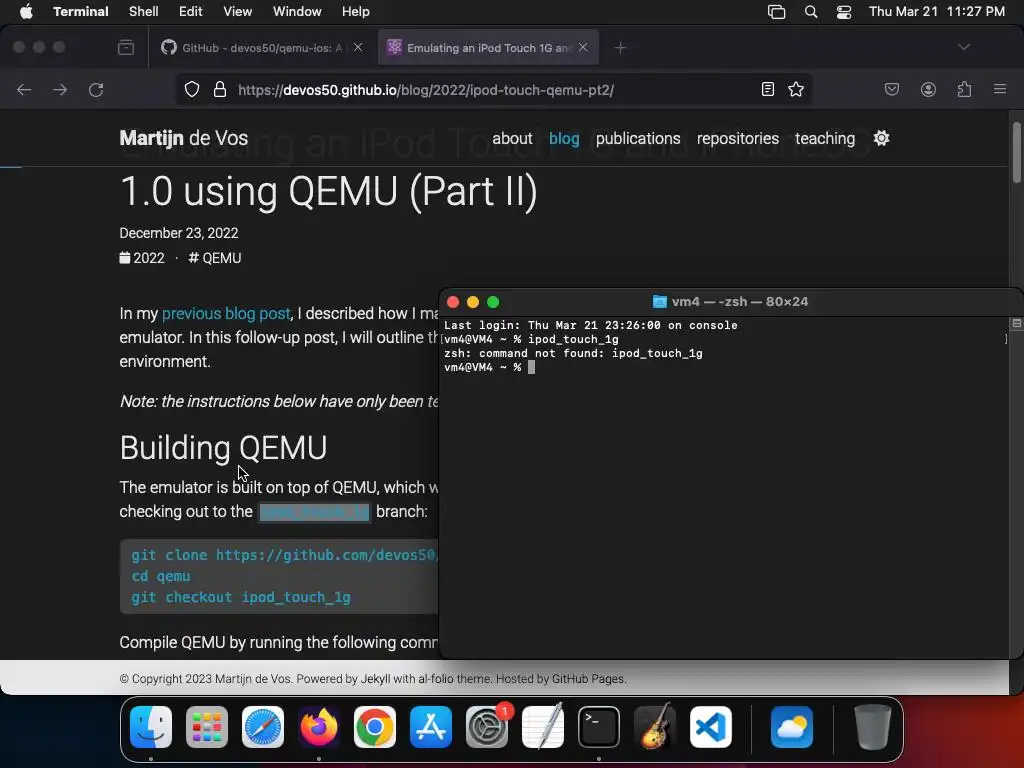Viewport: 1024px width, 768px height.
Task: Show the menu bar date and time
Action: 936,12
